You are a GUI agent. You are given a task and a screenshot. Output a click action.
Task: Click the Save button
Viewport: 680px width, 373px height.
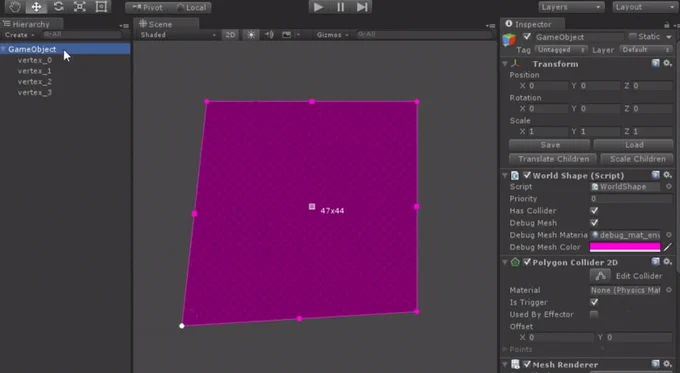pos(549,145)
